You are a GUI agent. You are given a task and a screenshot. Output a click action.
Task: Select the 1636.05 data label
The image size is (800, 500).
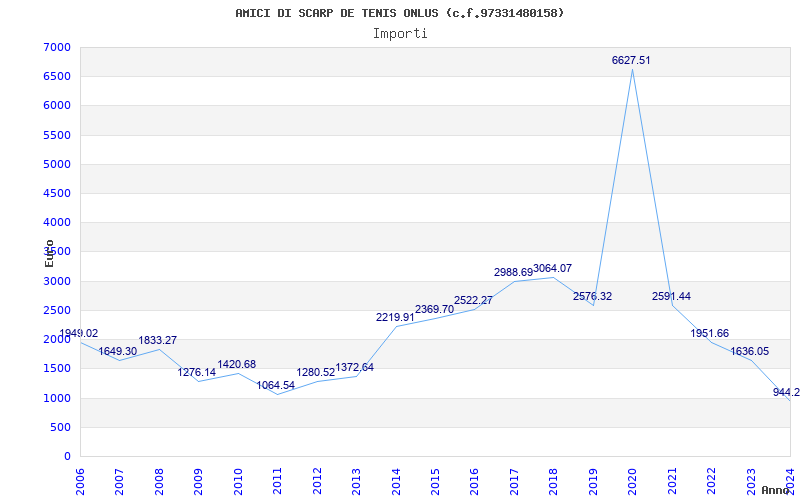point(749,352)
